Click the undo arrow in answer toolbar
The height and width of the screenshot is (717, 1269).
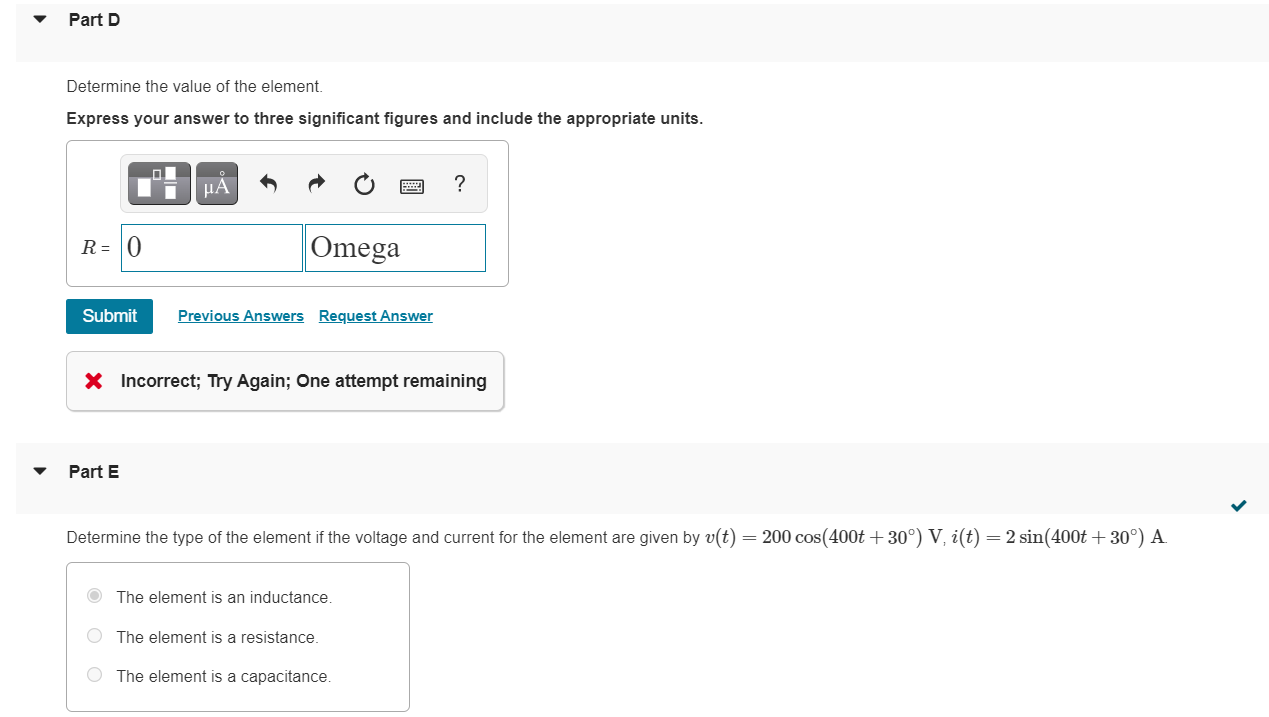(x=268, y=183)
